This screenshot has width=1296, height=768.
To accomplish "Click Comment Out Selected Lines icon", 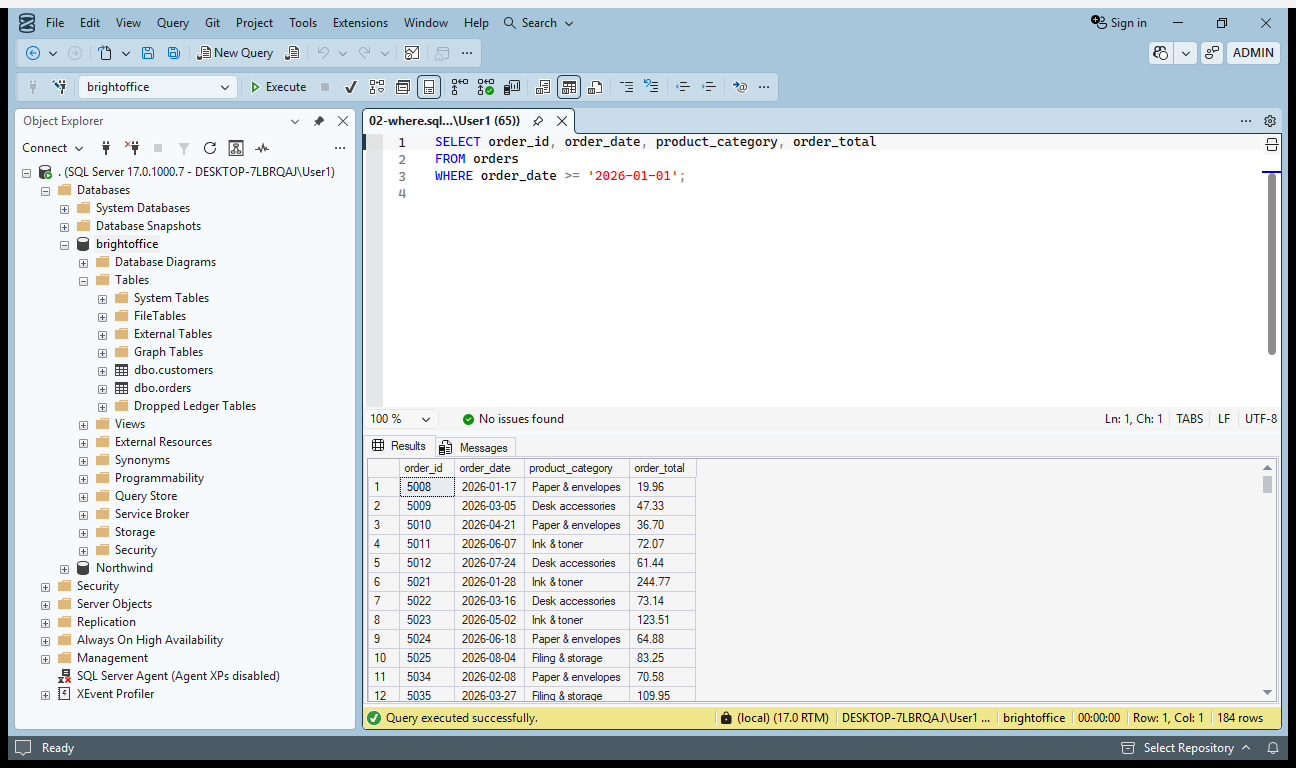I will [x=627, y=87].
